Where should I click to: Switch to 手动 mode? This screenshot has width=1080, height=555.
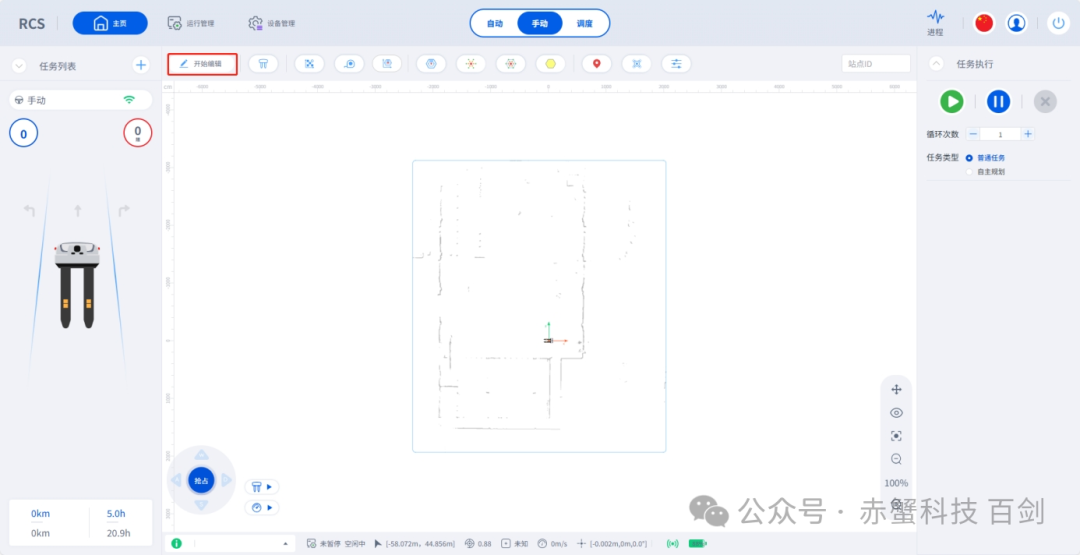539,23
